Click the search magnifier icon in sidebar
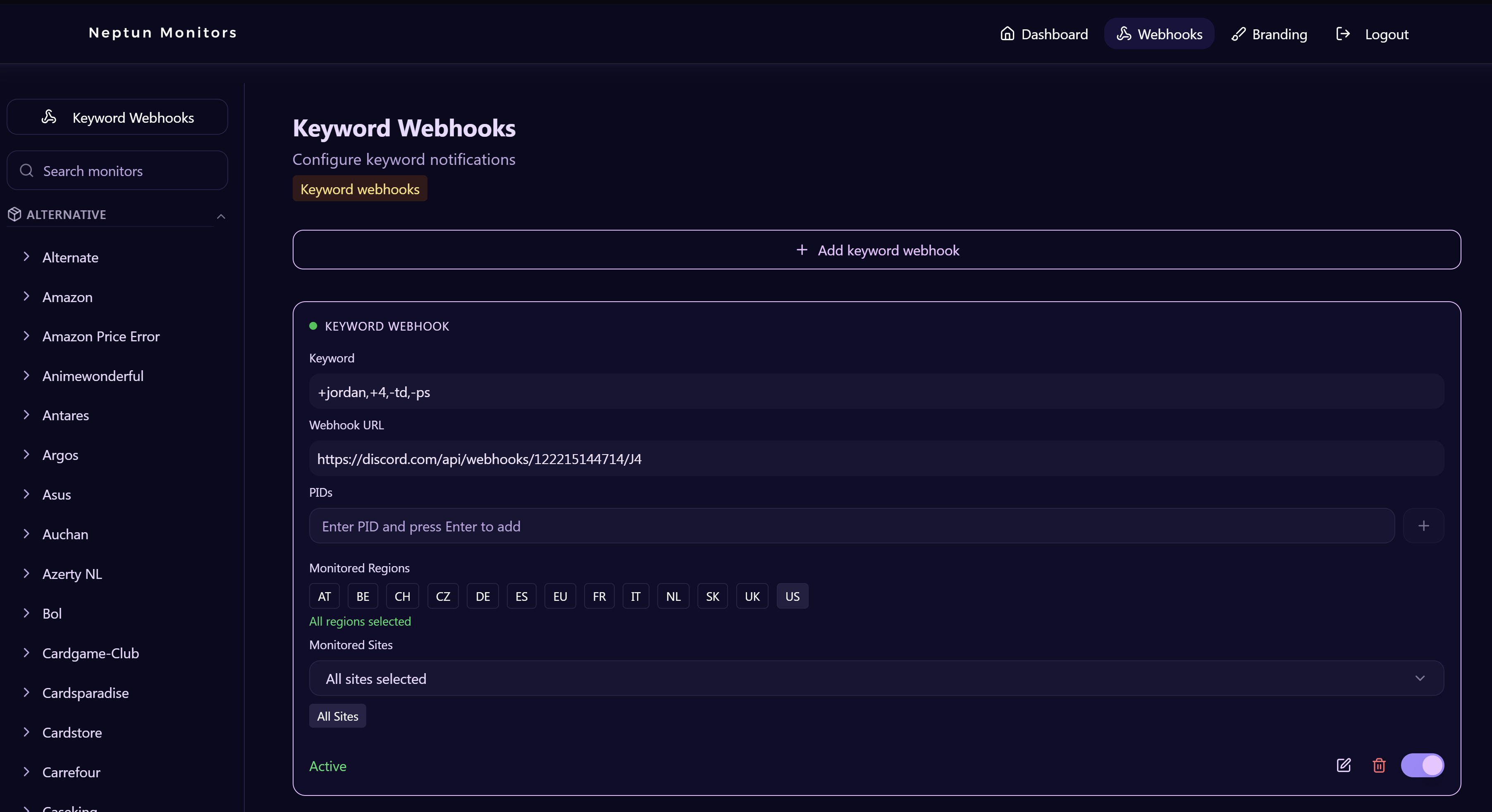 pyautogui.click(x=26, y=170)
